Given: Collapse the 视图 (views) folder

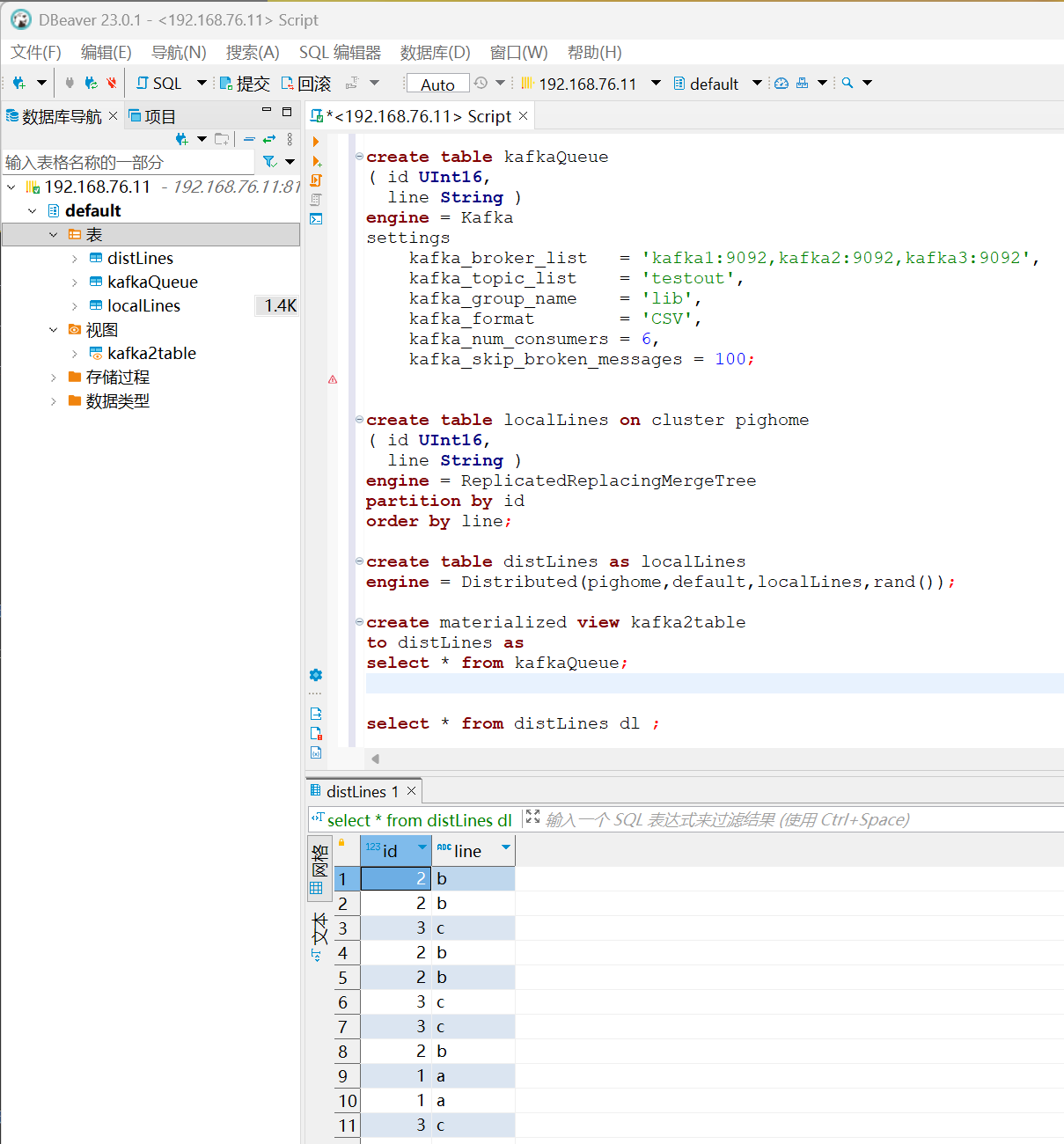Looking at the screenshot, I should point(54,330).
